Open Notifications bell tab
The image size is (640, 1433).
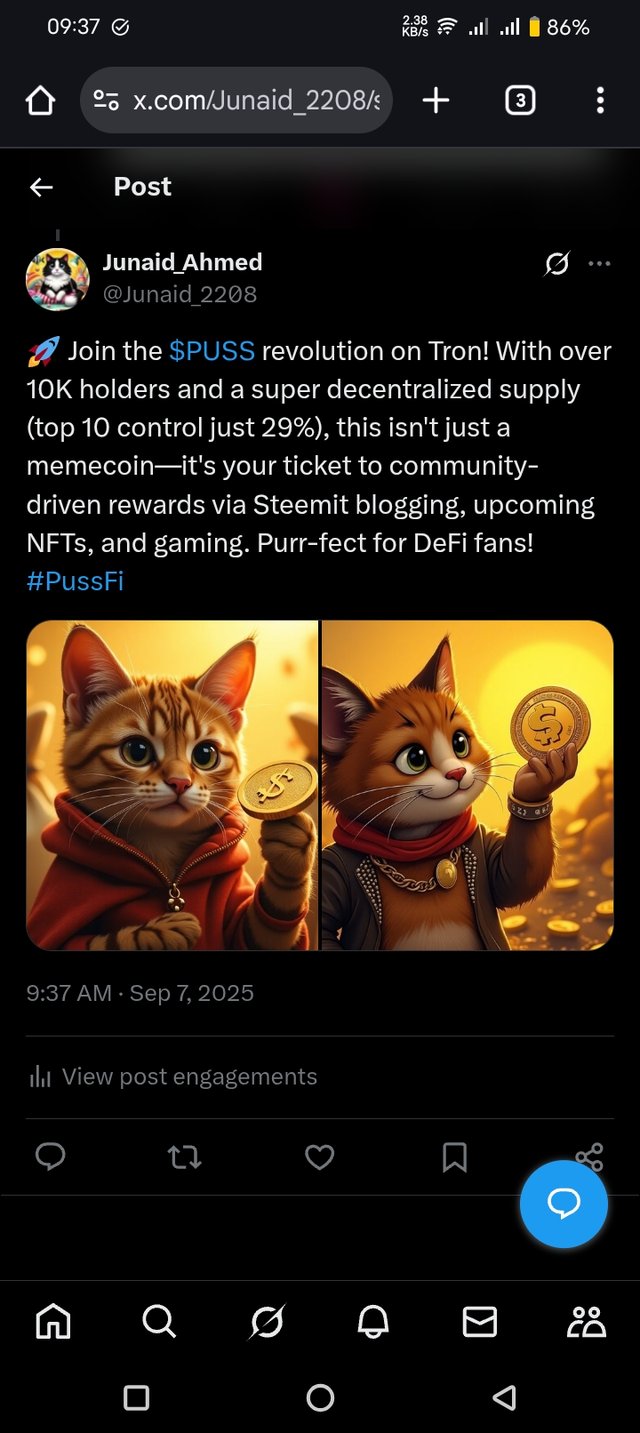(x=373, y=1322)
